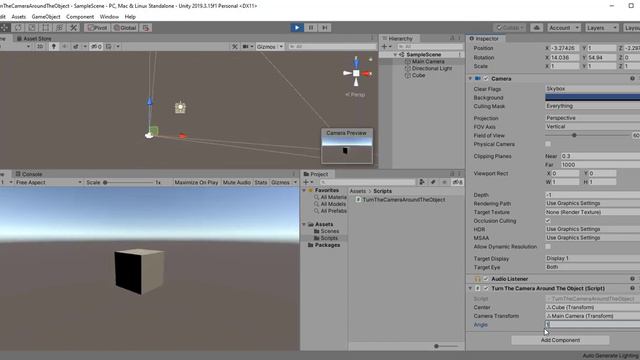Image resolution: width=640 pixels, height=360 pixels.
Task: Open the Assets menu
Action: pos(18,17)
